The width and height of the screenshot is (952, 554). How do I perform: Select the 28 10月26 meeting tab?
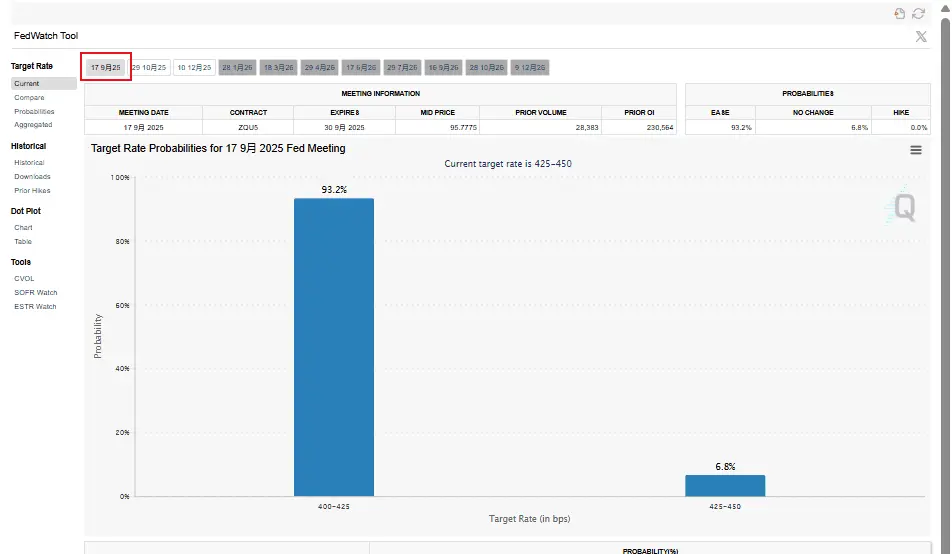tap(486, 67)
